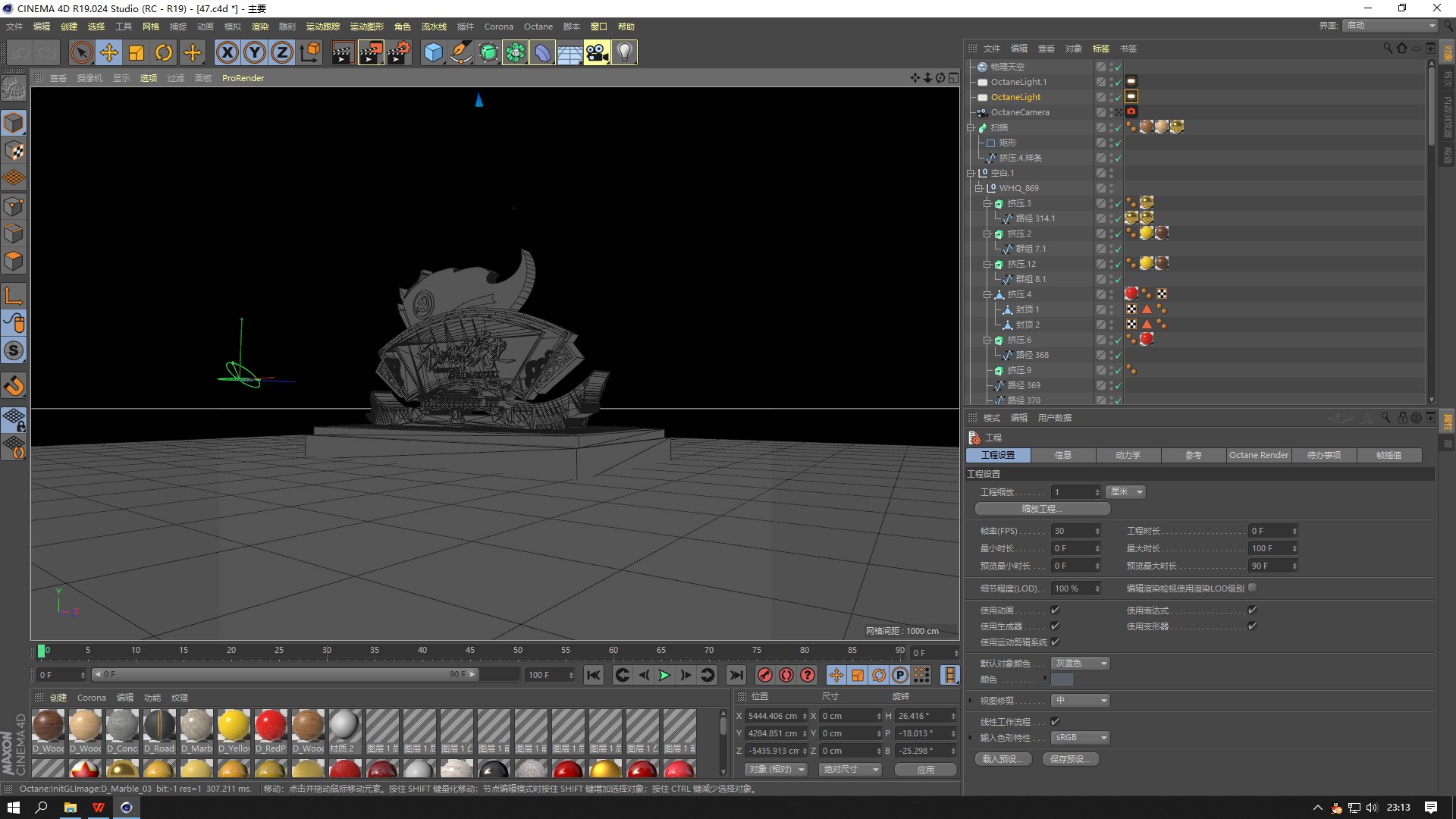Toggle 使用运动剪辑系统 checkbox
This screenshot has height=819, width=1456.
(x=1055, y=642)
